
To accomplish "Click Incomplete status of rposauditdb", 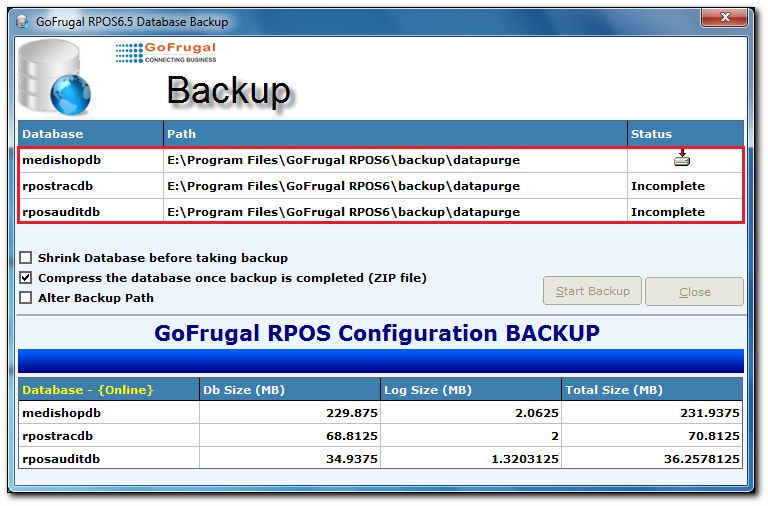I will coord(668,212).
